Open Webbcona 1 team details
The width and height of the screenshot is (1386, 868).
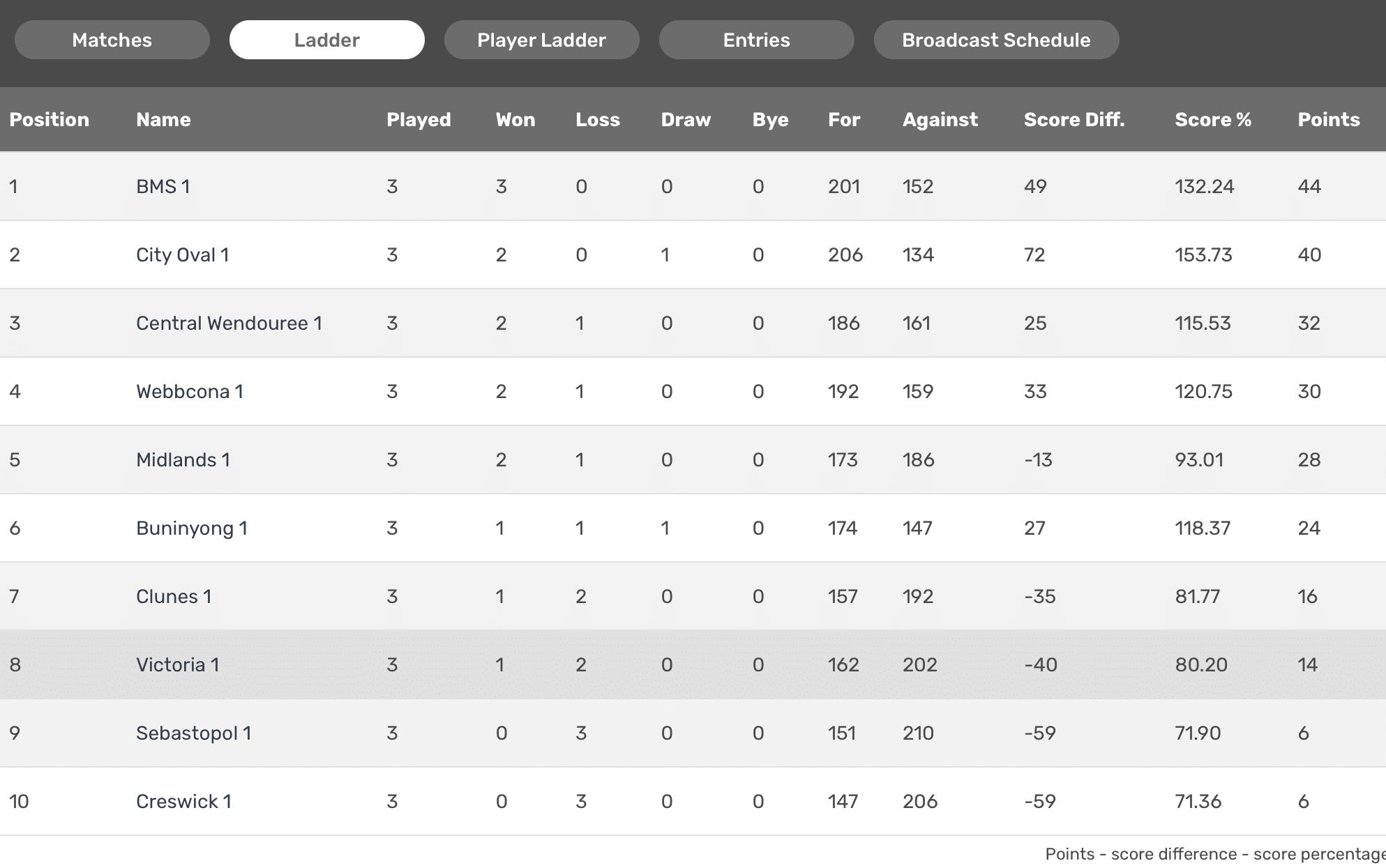190,391
